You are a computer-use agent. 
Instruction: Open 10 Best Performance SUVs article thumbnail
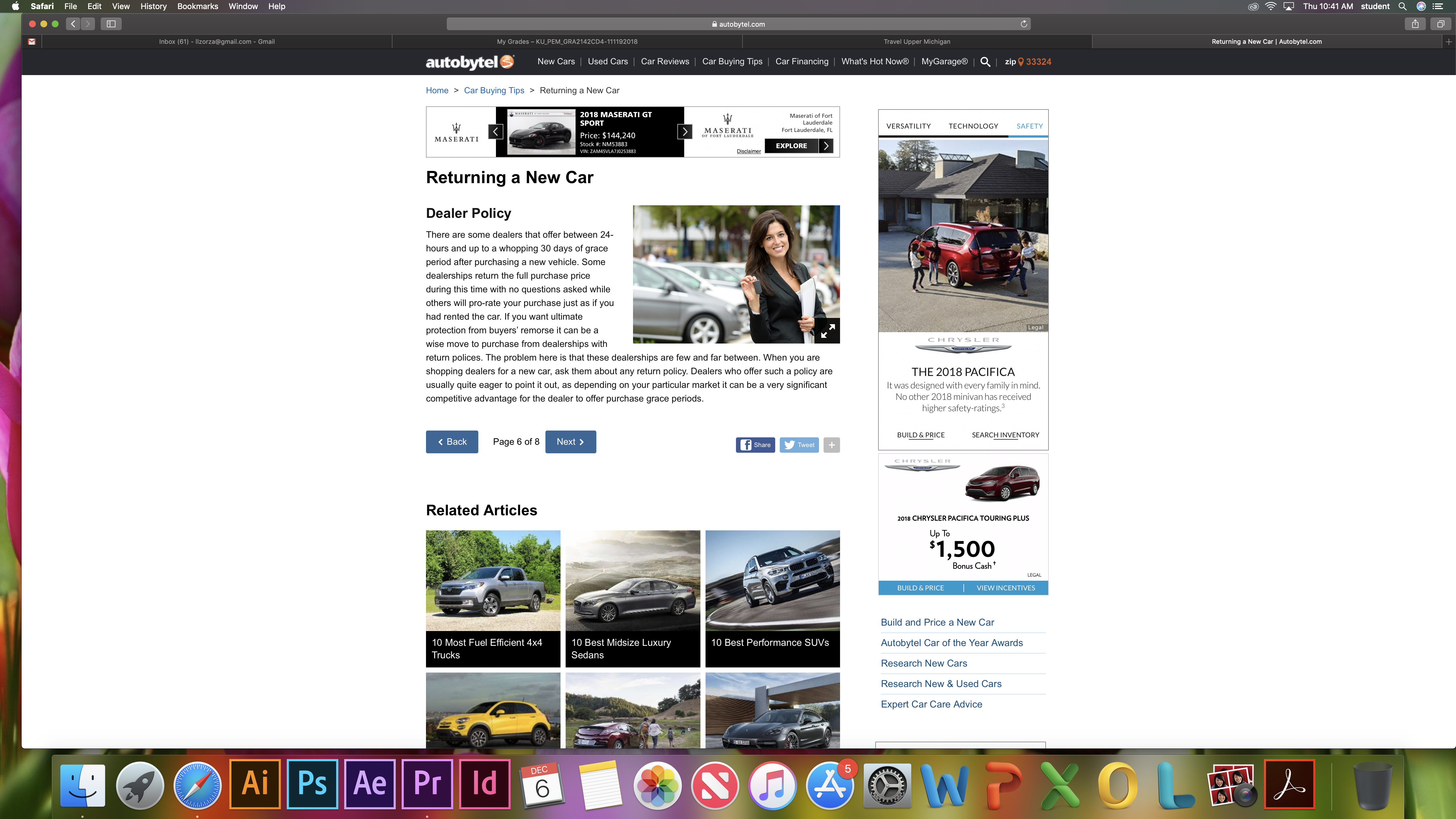(x=772, y=598)
